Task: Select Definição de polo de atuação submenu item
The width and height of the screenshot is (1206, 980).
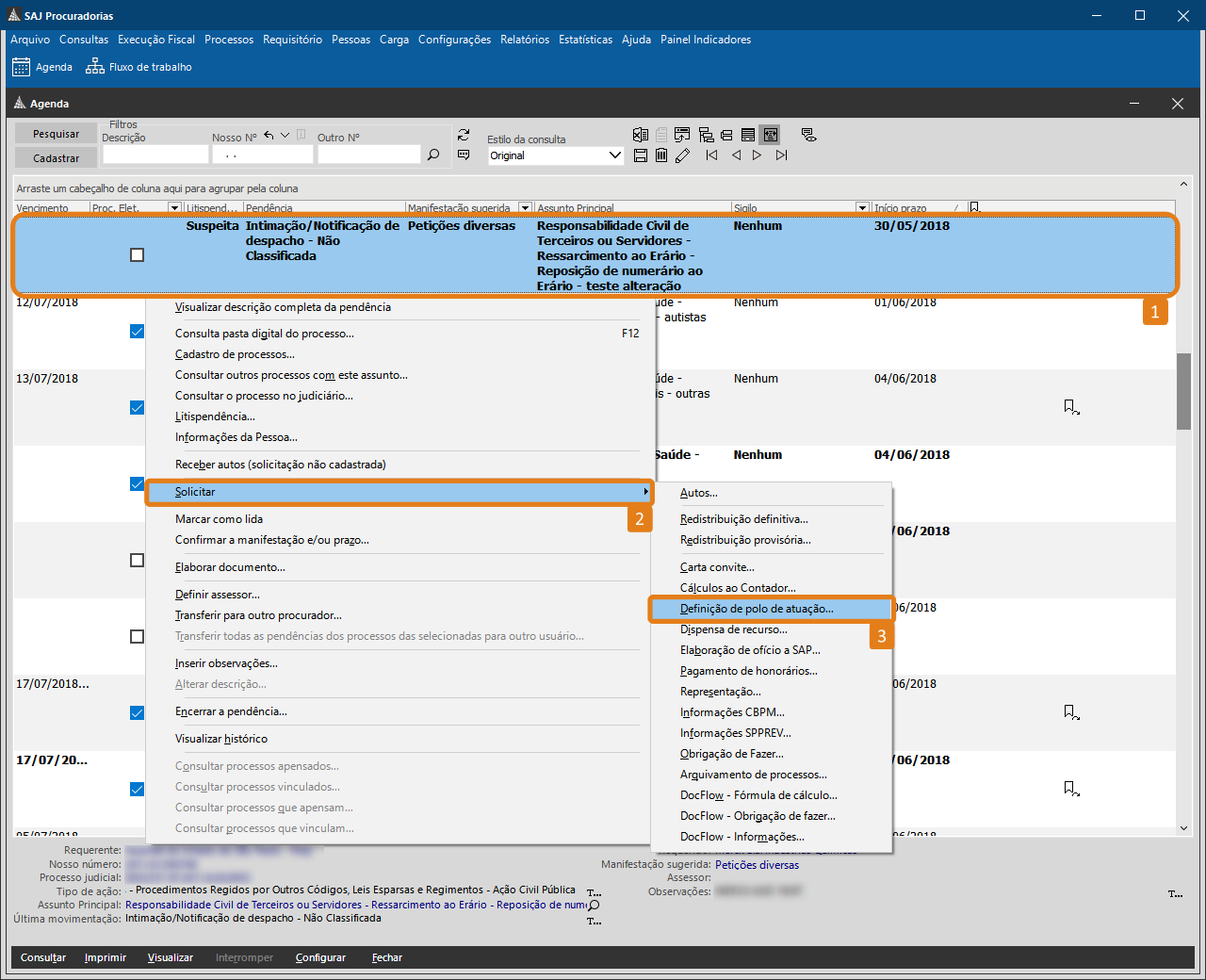Action: coord(757,609)
